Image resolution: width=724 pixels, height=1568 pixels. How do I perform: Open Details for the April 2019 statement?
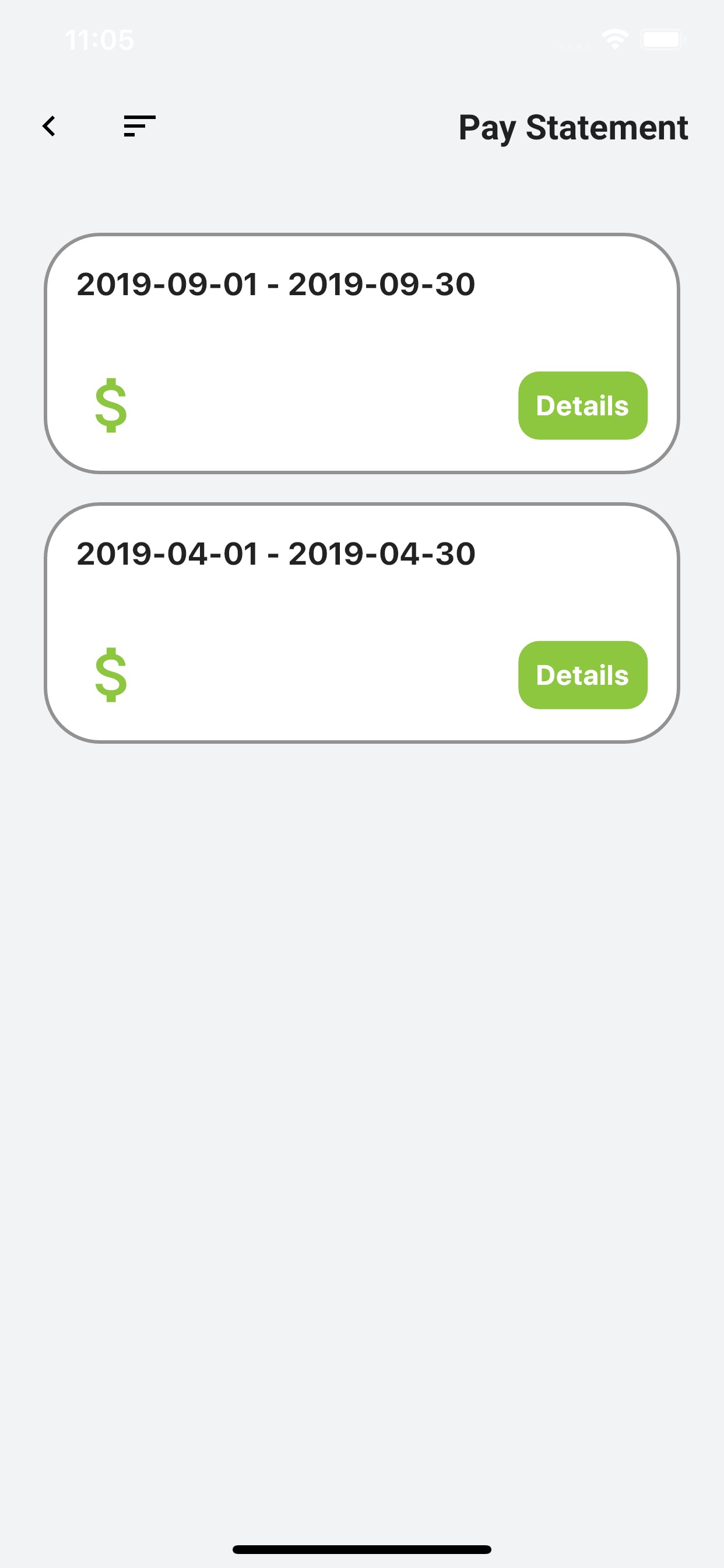coord(582,674)
